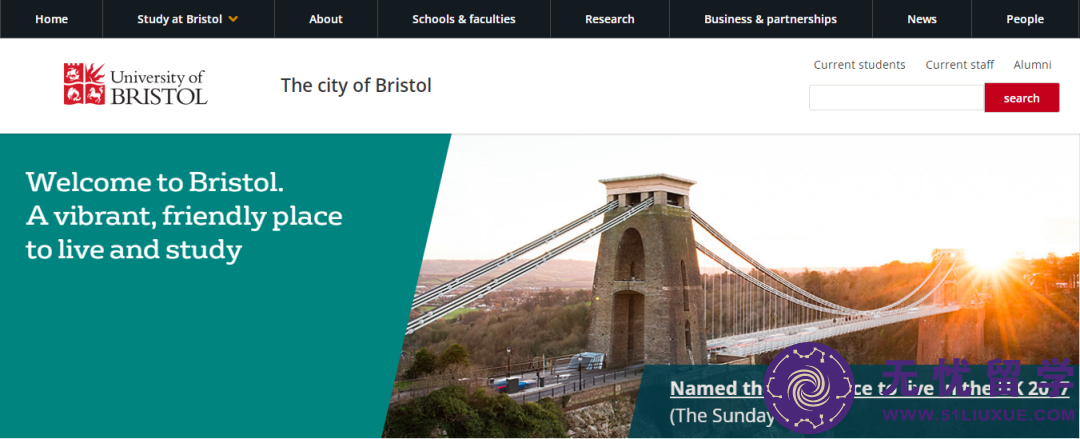The image size is (1080, 439).
Task: Focus the site search input field
Action: coord(896,98)
